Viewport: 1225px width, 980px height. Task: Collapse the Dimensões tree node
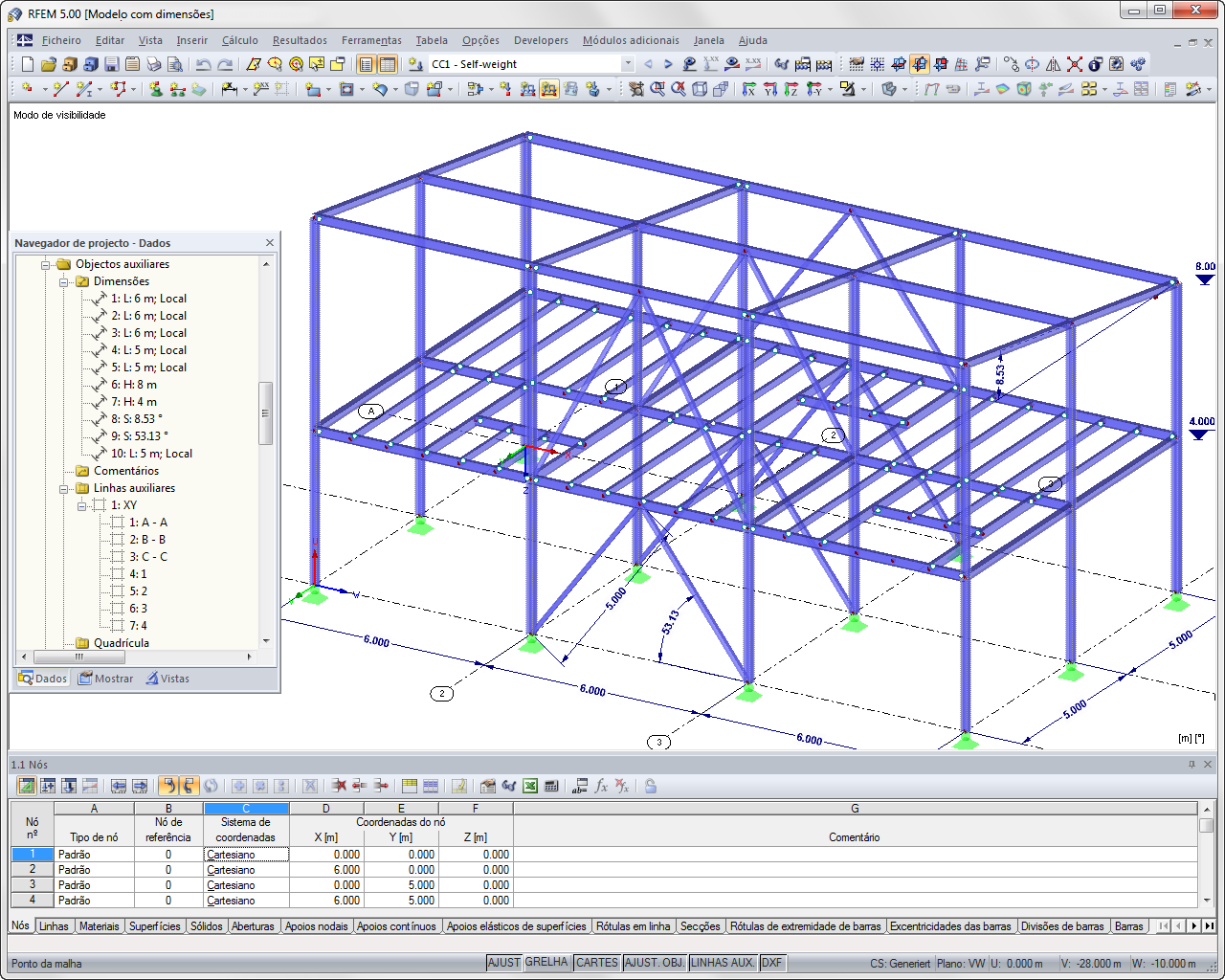click(64, 281)
